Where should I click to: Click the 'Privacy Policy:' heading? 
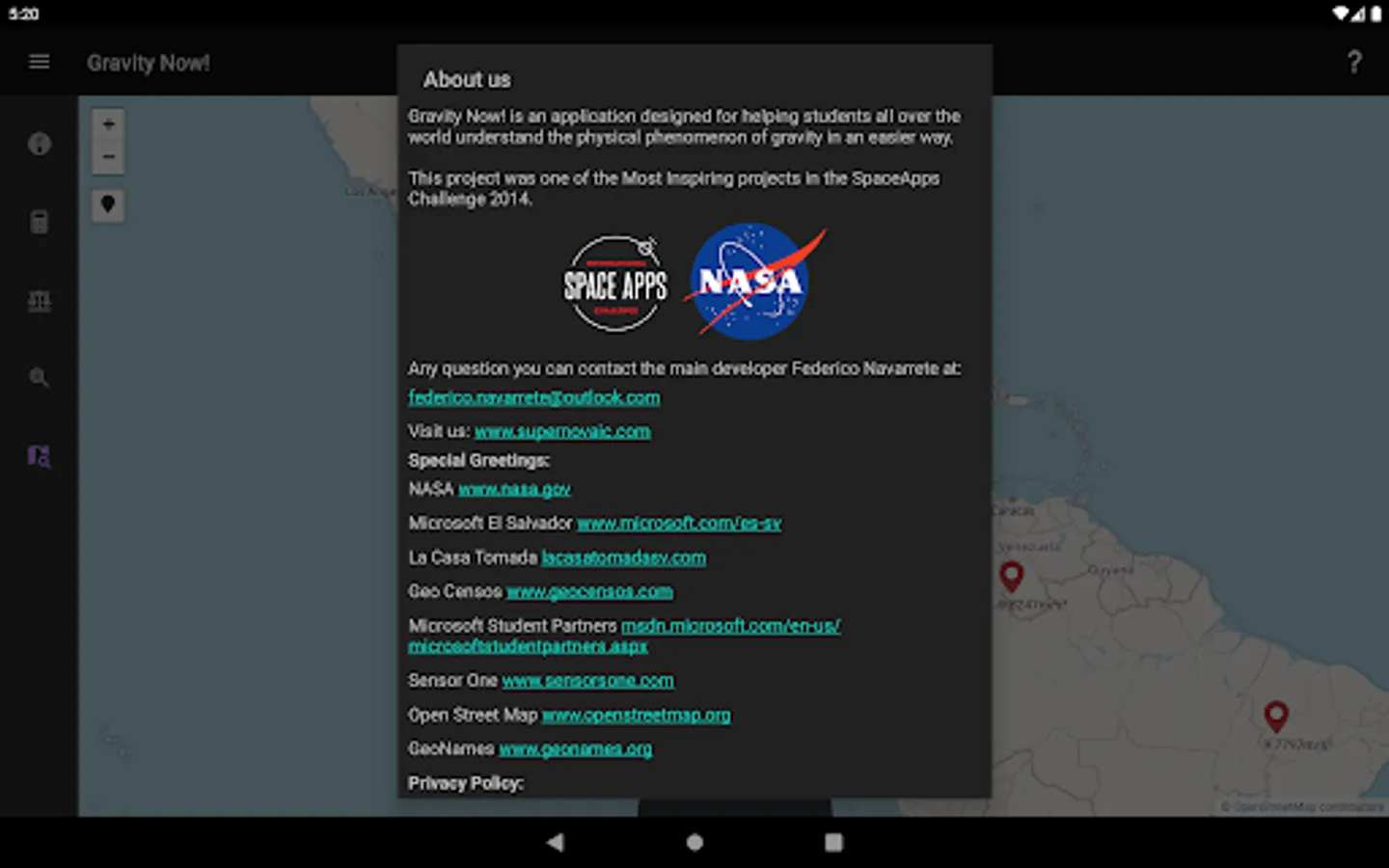pyautogui.click(x=466, y=783)
